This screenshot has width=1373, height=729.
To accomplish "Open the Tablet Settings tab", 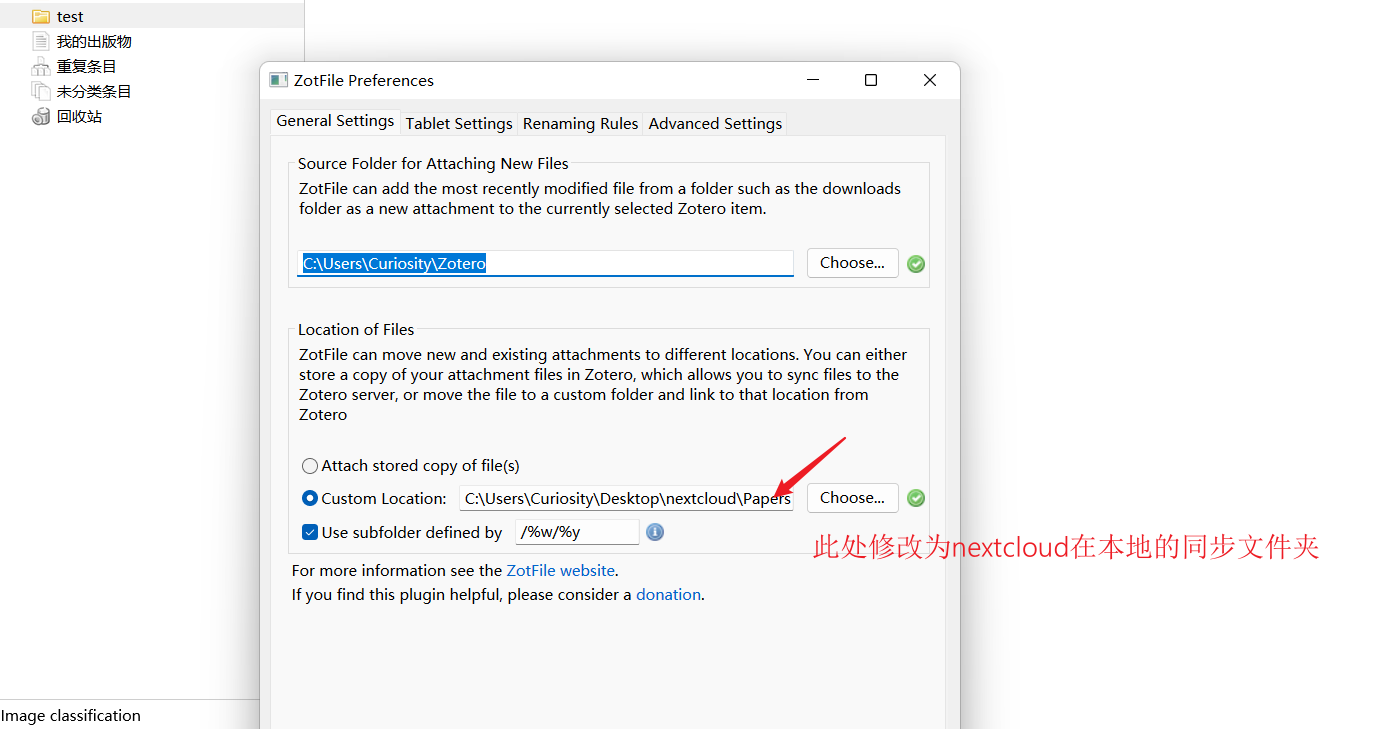I will click(x=459, y=124).
